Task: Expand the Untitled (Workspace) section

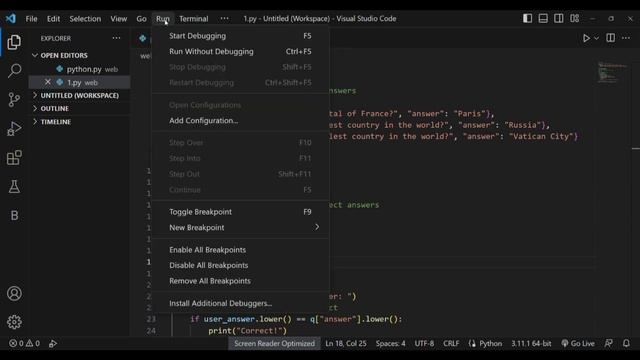Action: (80, 95)
